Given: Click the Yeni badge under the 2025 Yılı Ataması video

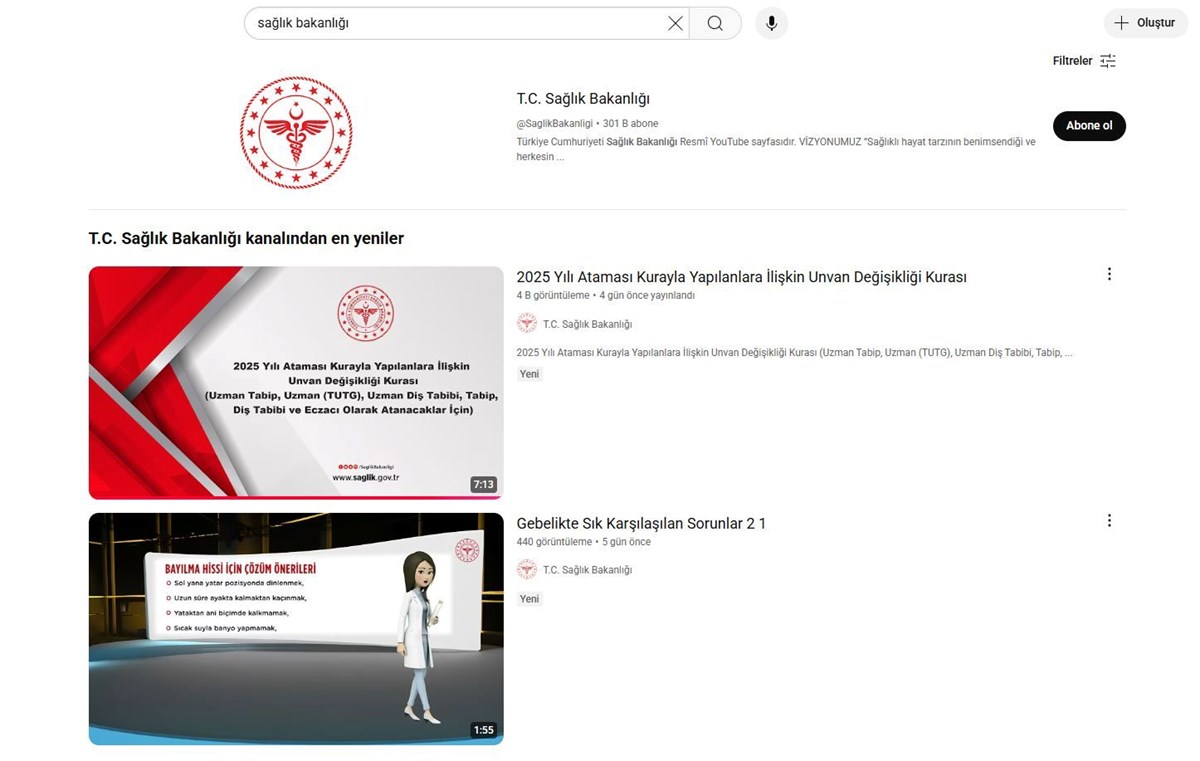Looking at the screenshot, I should click(x=530, y=374).
